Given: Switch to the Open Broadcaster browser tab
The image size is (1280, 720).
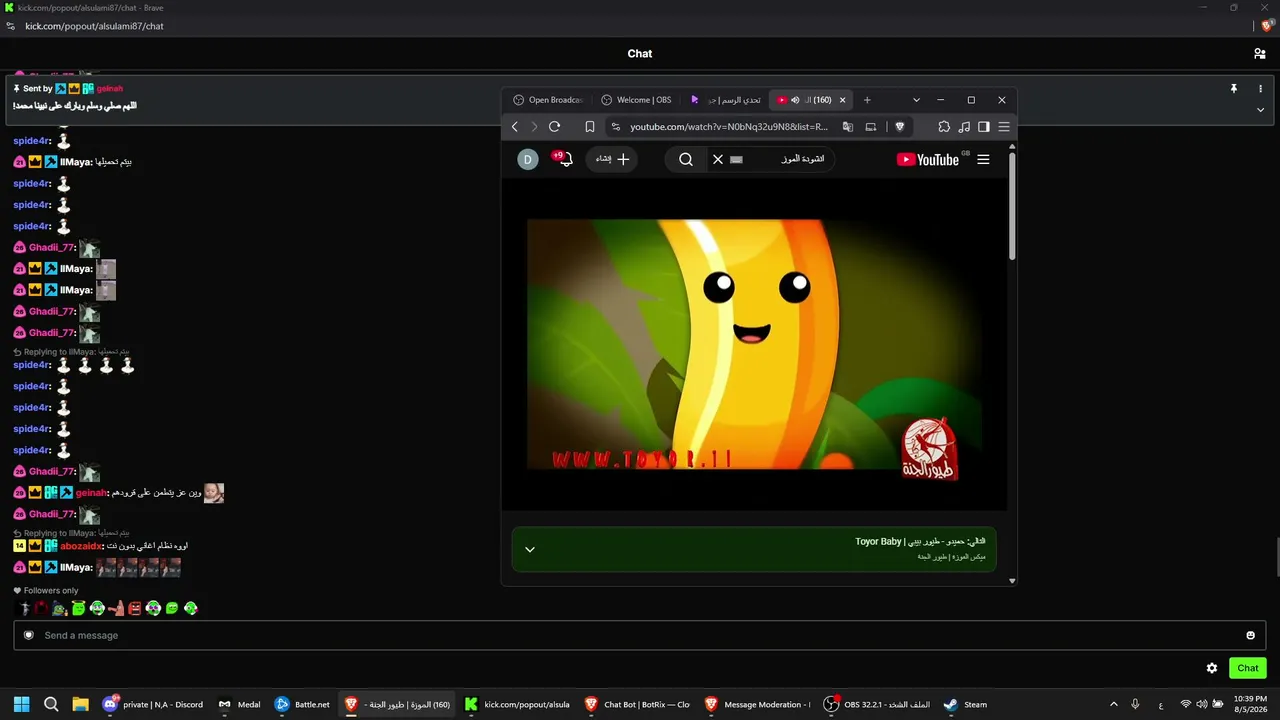Looking at the screenshot, I should pyautogui.click(x=548, y=100).
